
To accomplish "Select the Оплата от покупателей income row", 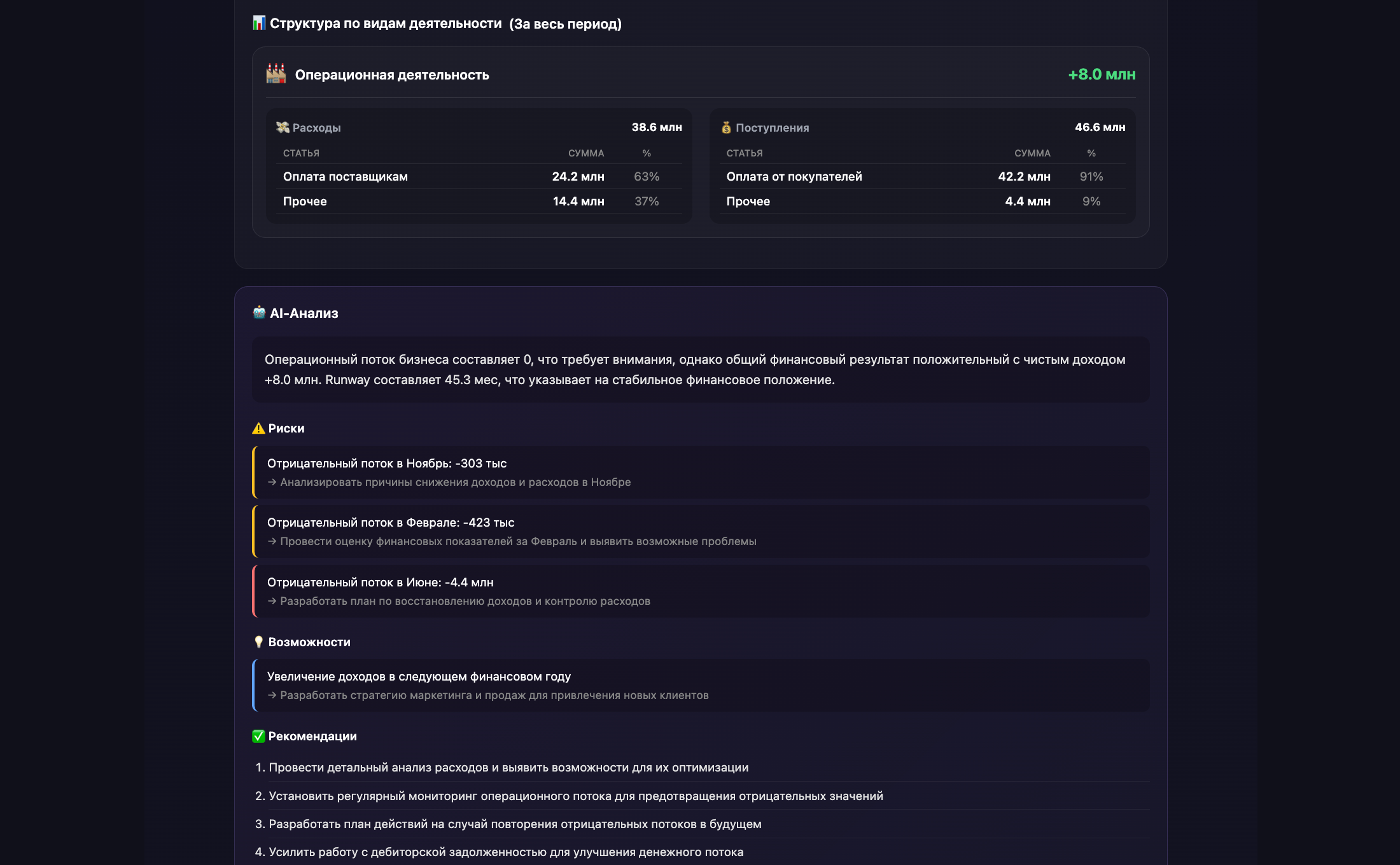I will (x=922, y=177).
